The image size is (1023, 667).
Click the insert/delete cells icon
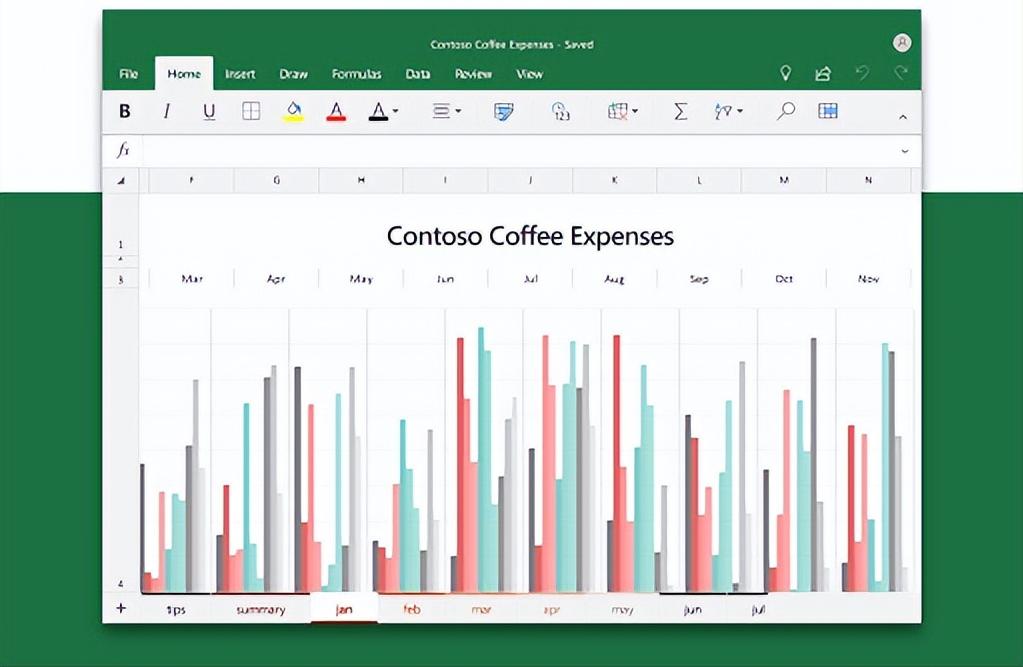coord(618,112)
